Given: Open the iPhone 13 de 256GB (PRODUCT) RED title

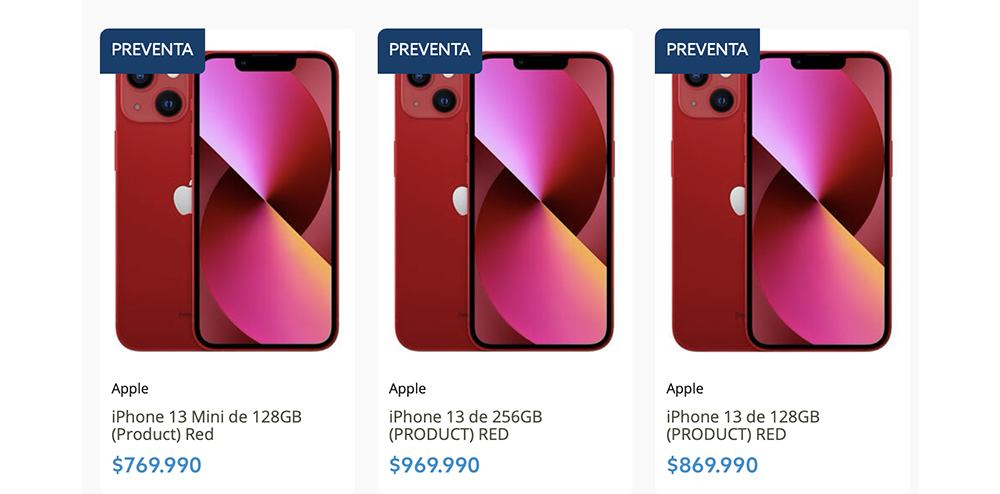Looking at the screenshot, I should [x=466, y=426].
